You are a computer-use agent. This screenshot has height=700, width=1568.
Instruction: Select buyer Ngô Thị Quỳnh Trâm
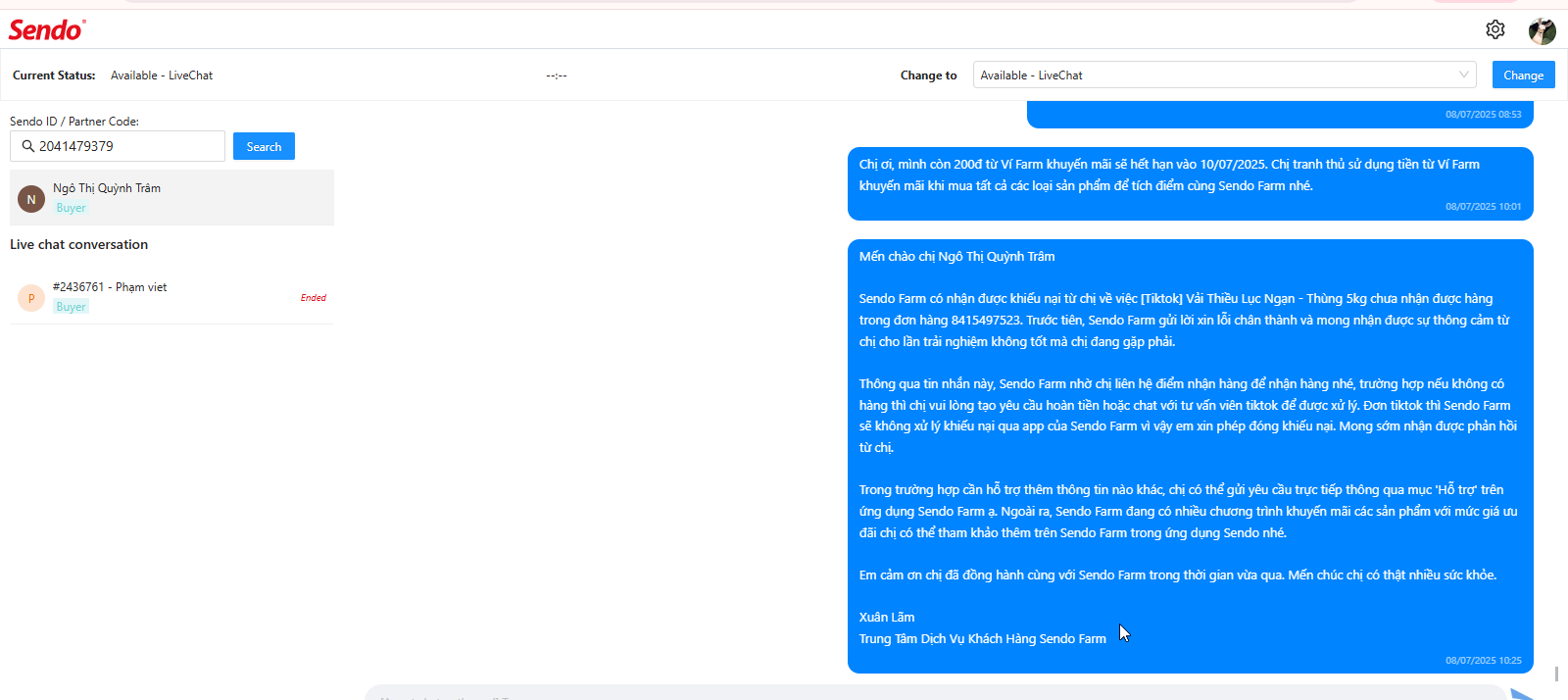171,197
